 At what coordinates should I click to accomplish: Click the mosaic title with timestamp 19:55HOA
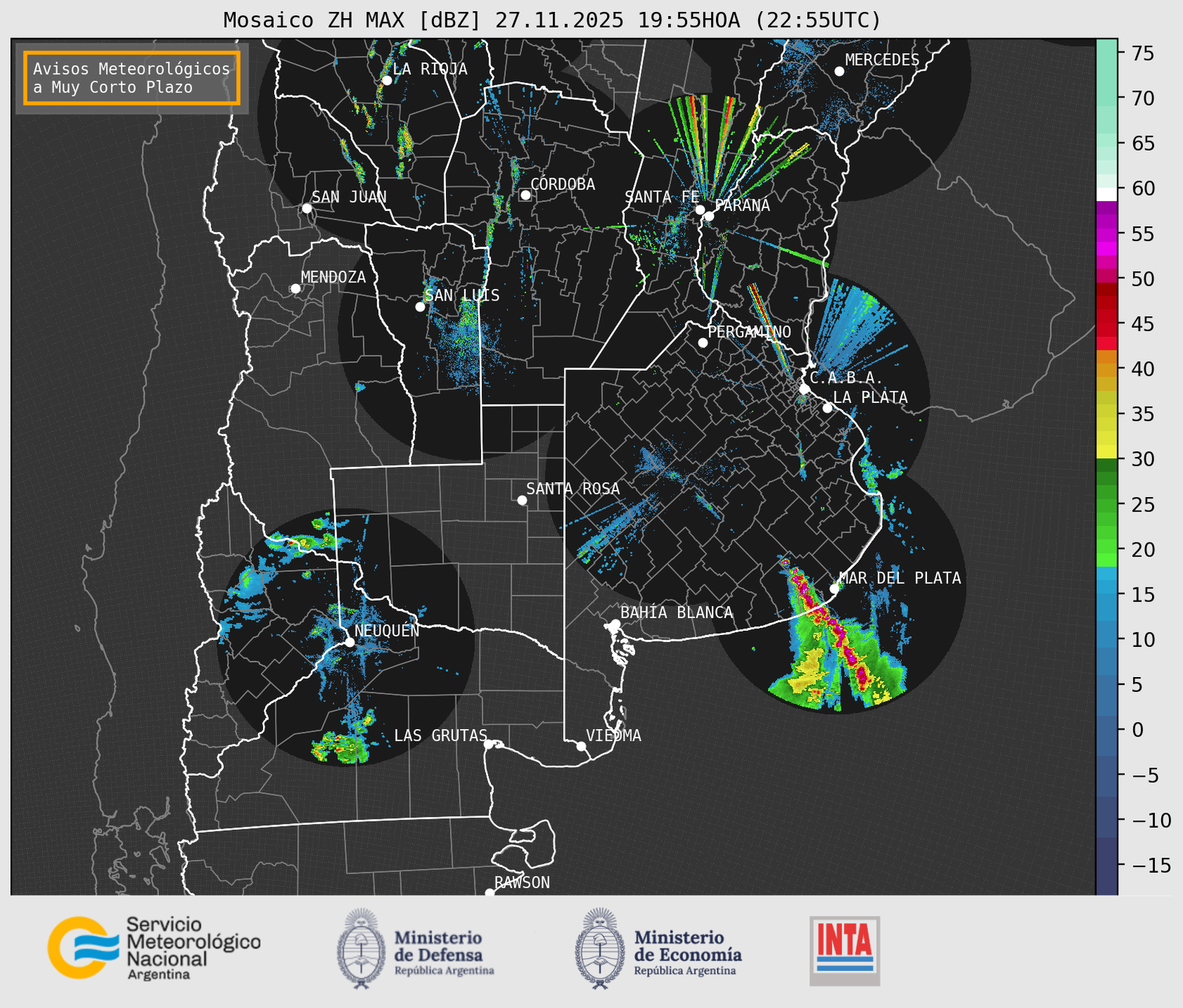click(552, 20)
